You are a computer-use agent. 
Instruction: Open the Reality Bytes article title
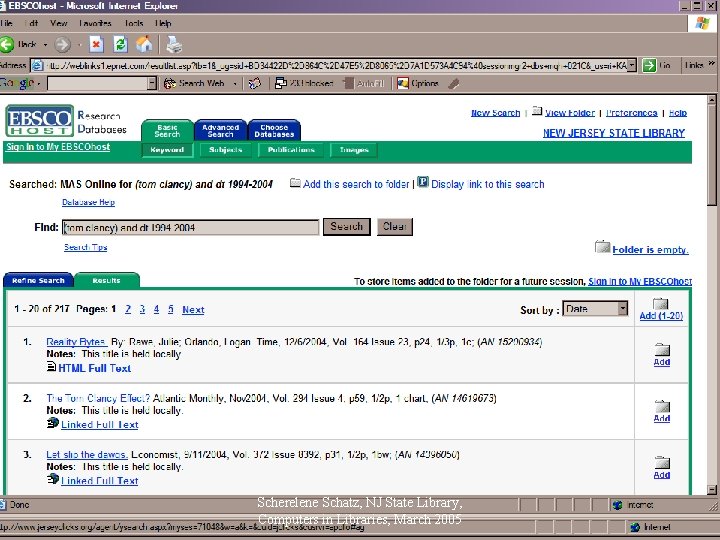point(76,342)
